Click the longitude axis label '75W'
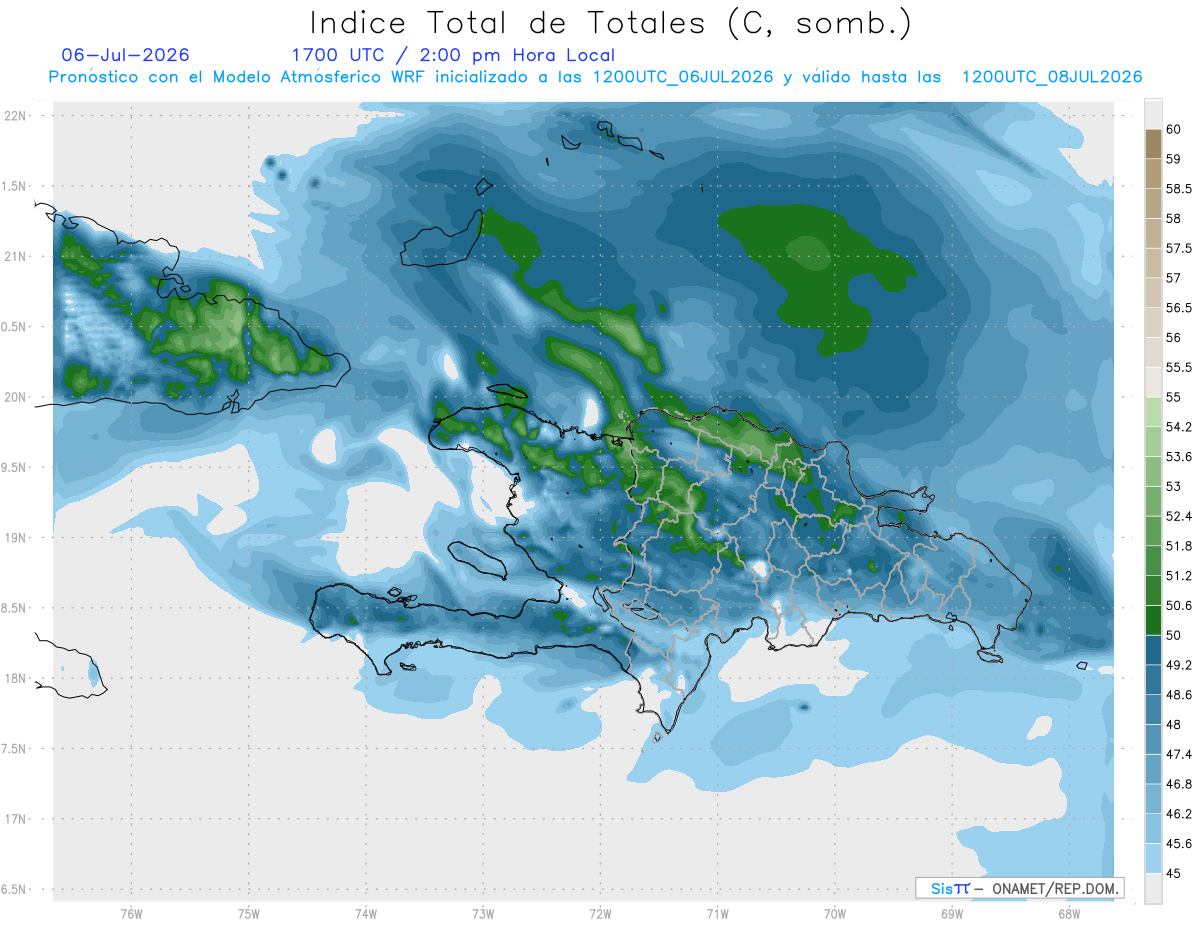1200x927 pixels. pyautogui.click(x=249, y=913)
